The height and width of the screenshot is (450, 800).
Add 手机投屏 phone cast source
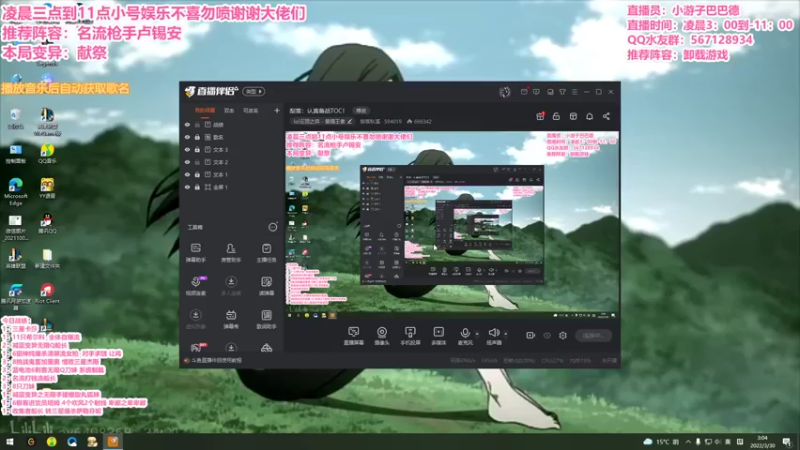[x=410, y=336]
